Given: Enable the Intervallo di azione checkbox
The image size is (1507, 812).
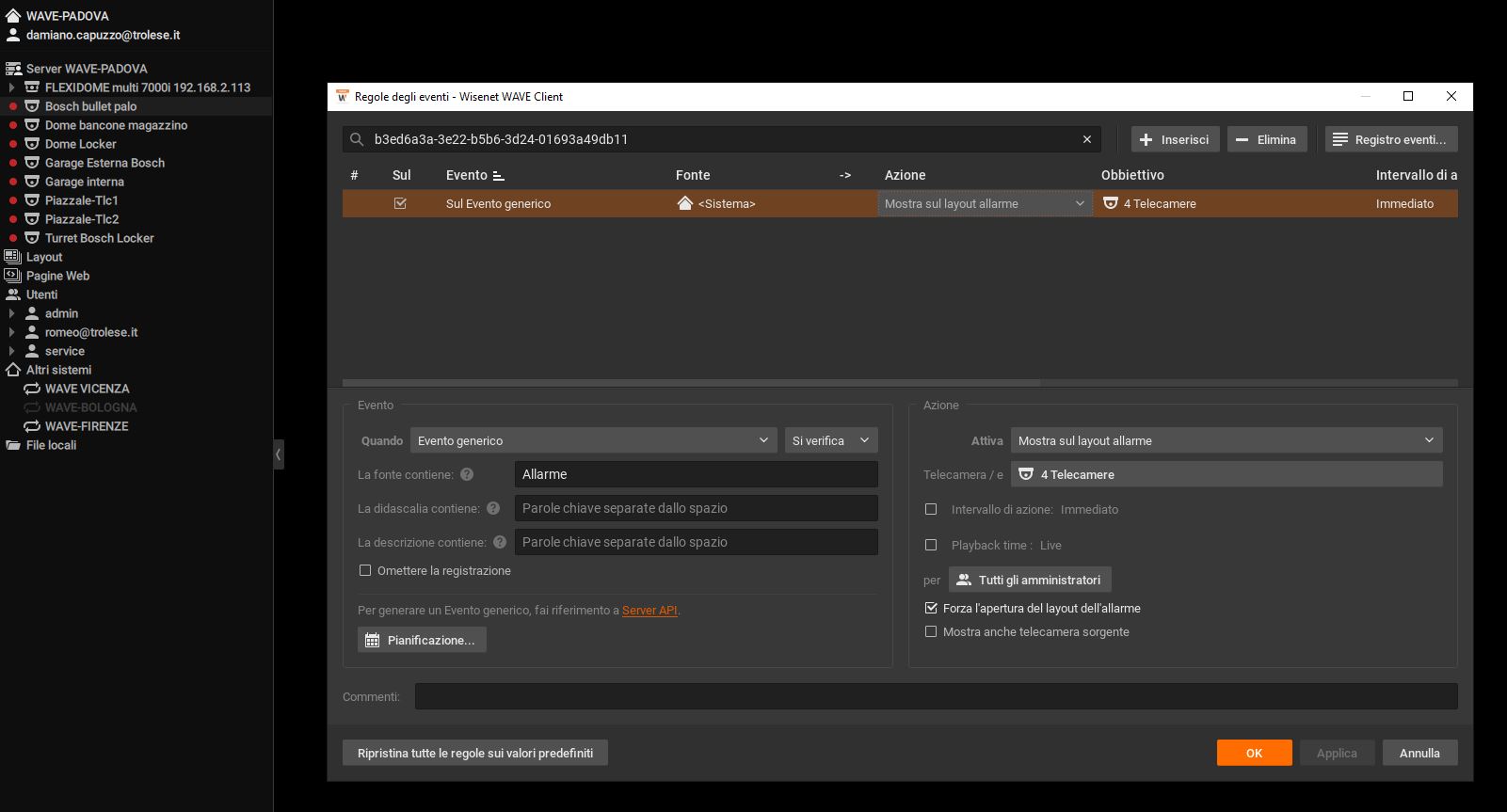Looking at the screenshot, I should click(x=931, y=509).
